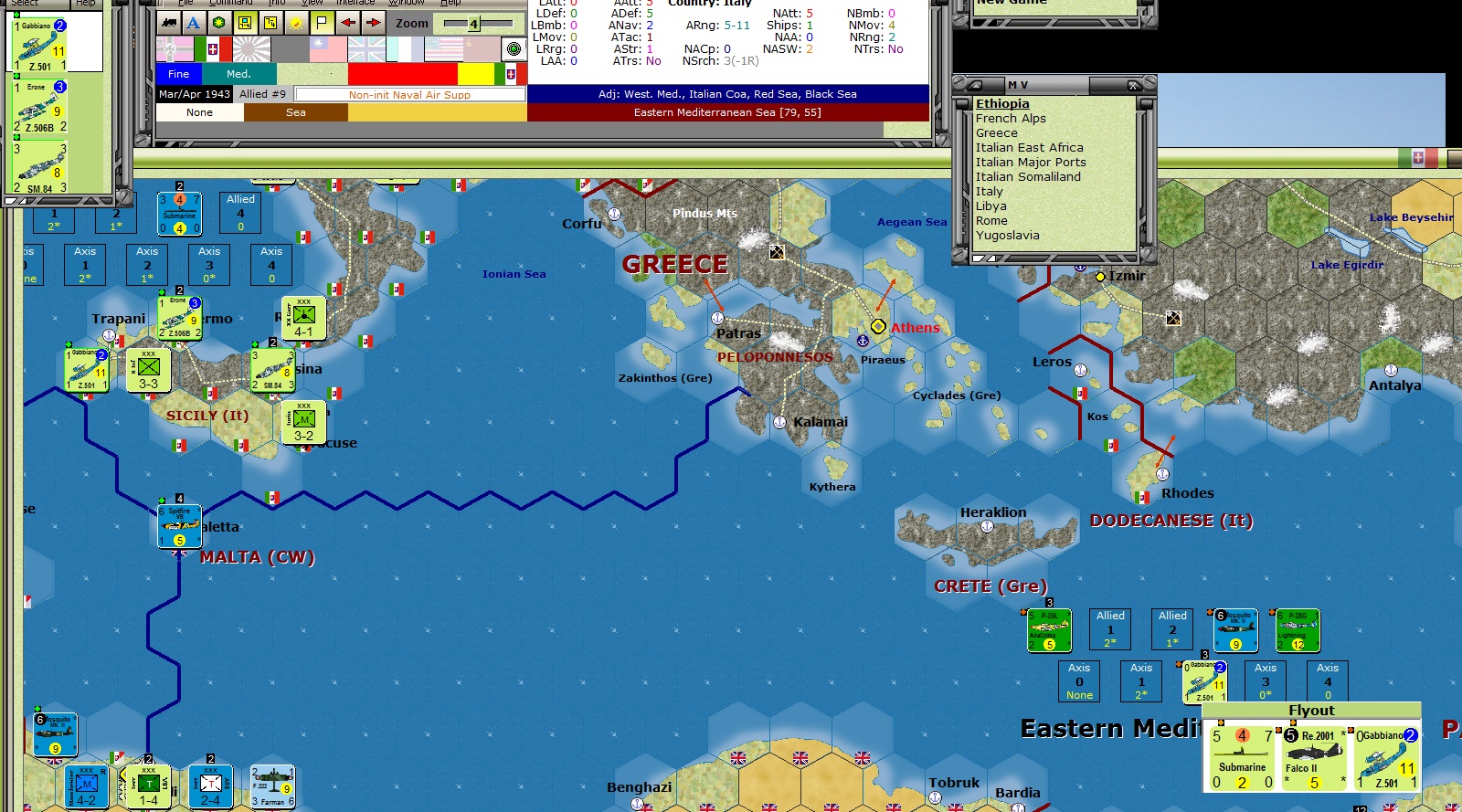Click the Submarine counter in the Flyout panel

pos(1242,758)
